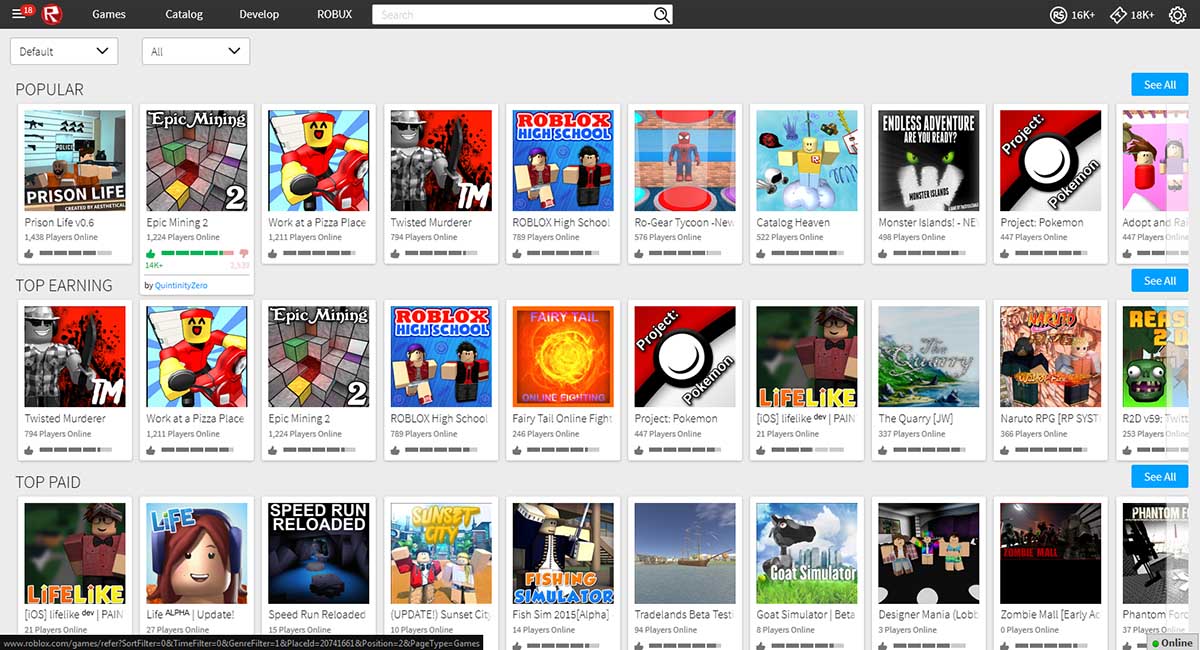Image resolution: width=1200 pixels, height=650 pixels.
Task: Click thumbs-down icon on Epic Mining 2
Action: [243, 254]
